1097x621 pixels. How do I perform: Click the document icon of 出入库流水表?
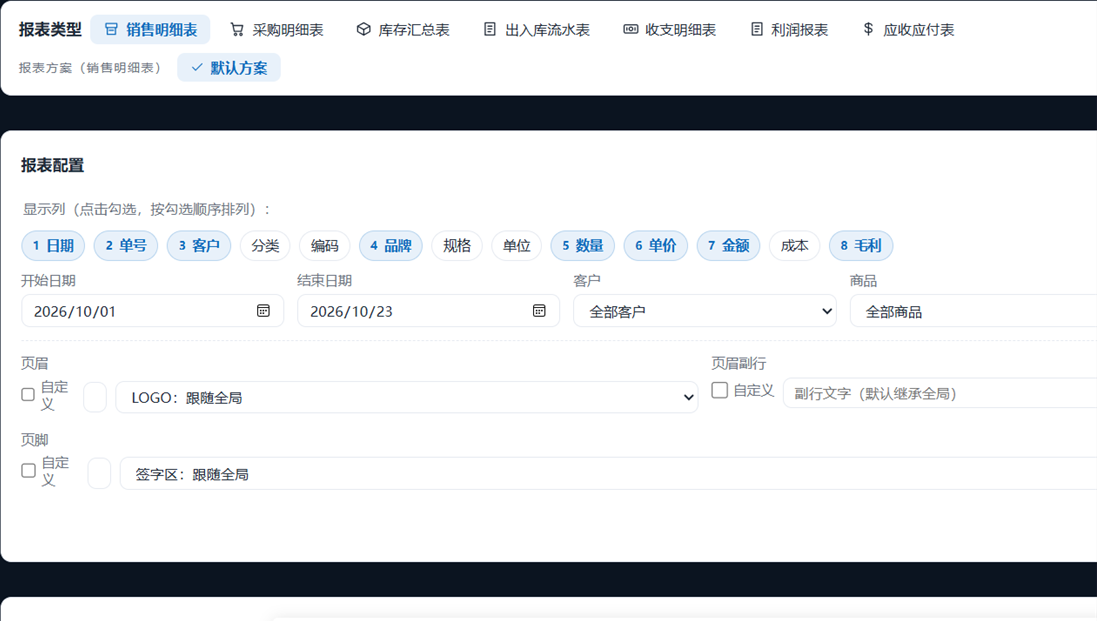click(490, 29)
